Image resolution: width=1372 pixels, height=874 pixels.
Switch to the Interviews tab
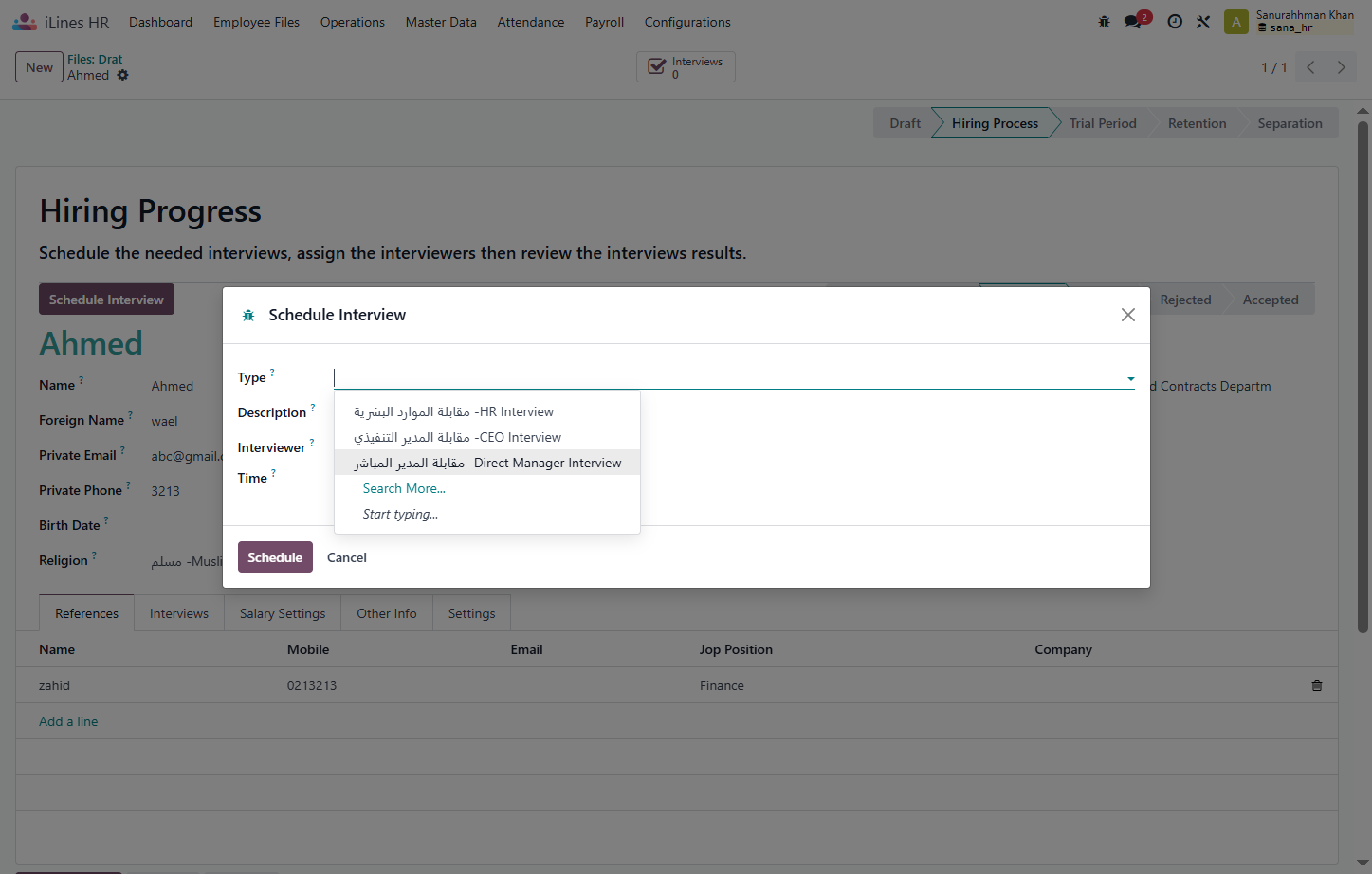pos(179,613)
